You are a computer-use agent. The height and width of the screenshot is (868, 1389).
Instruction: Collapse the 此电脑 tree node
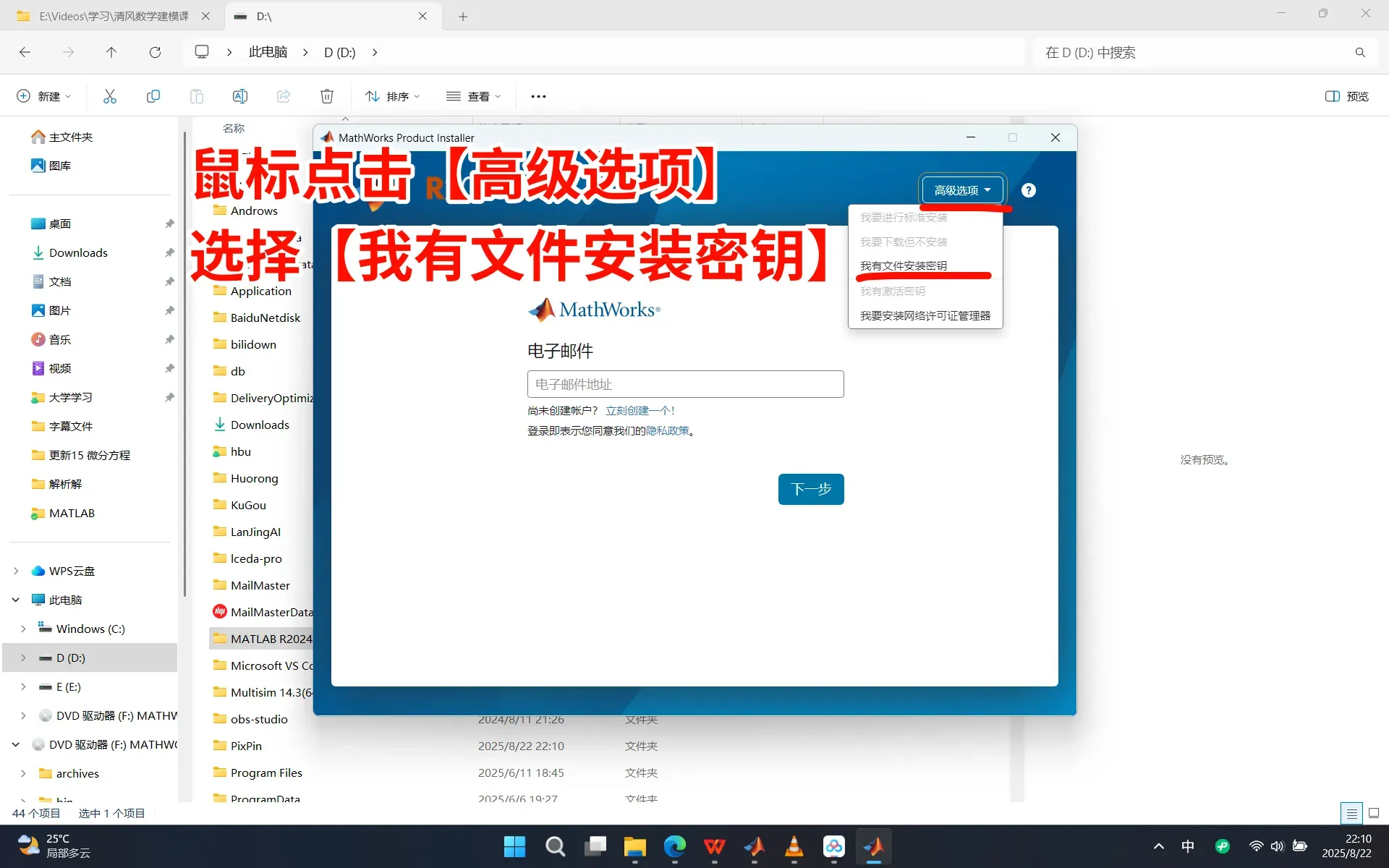[16, 600]
